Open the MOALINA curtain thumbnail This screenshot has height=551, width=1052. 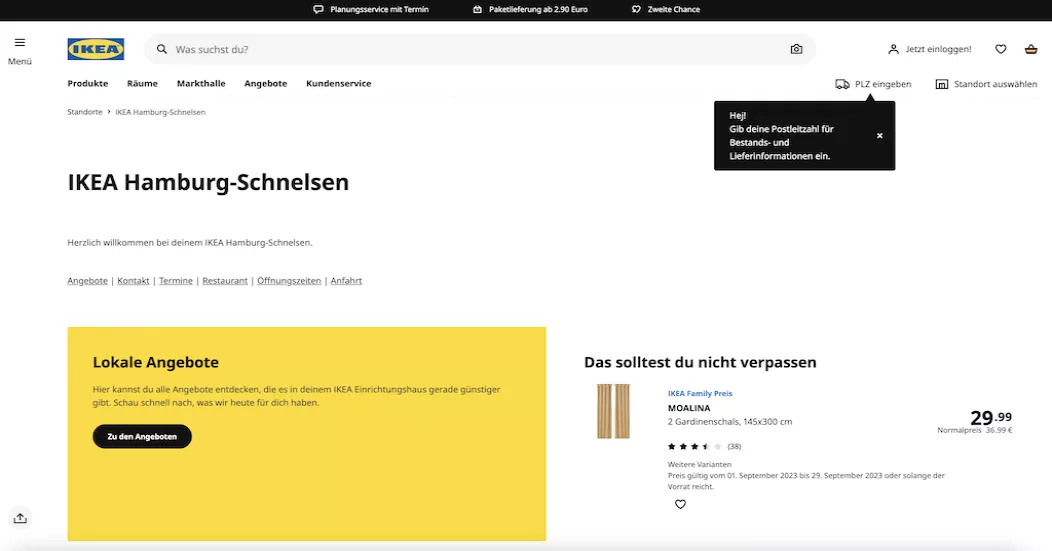point(613,411)
